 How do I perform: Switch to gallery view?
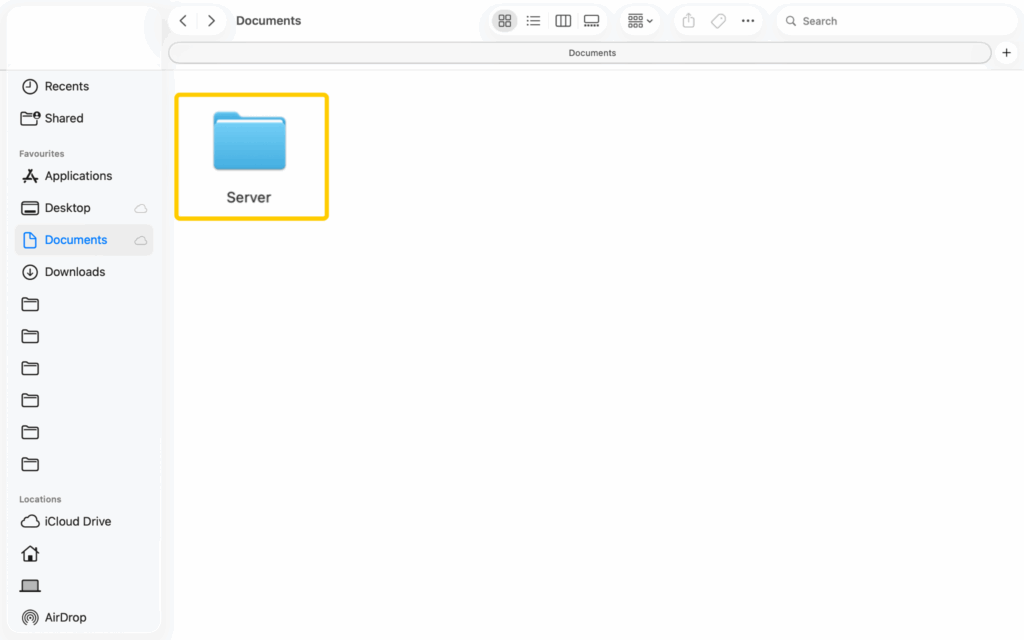click(592, 21)
